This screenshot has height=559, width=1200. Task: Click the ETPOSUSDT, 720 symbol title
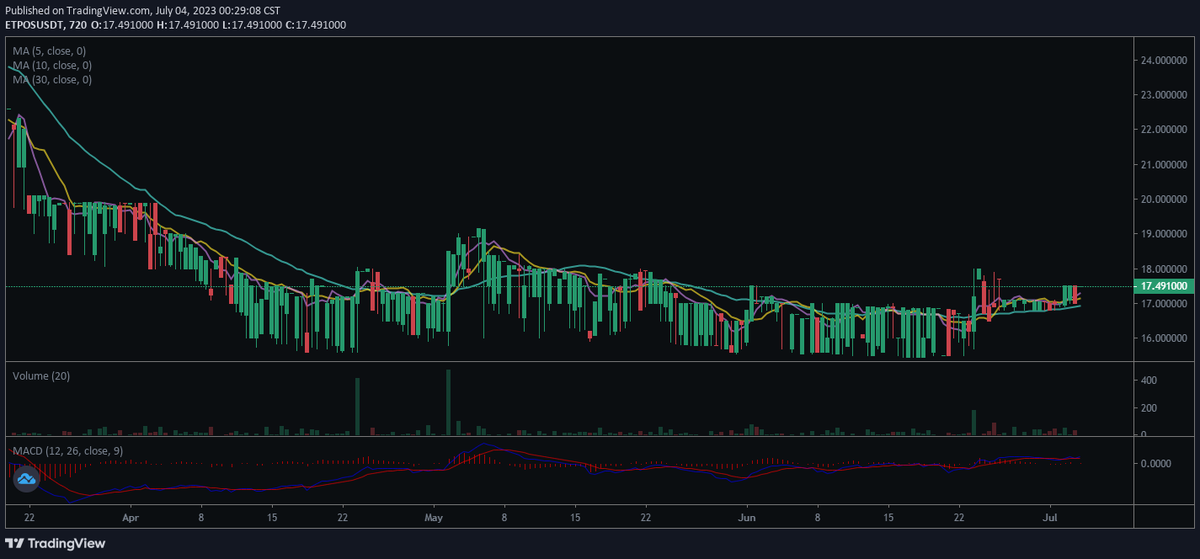pos(44,25)
